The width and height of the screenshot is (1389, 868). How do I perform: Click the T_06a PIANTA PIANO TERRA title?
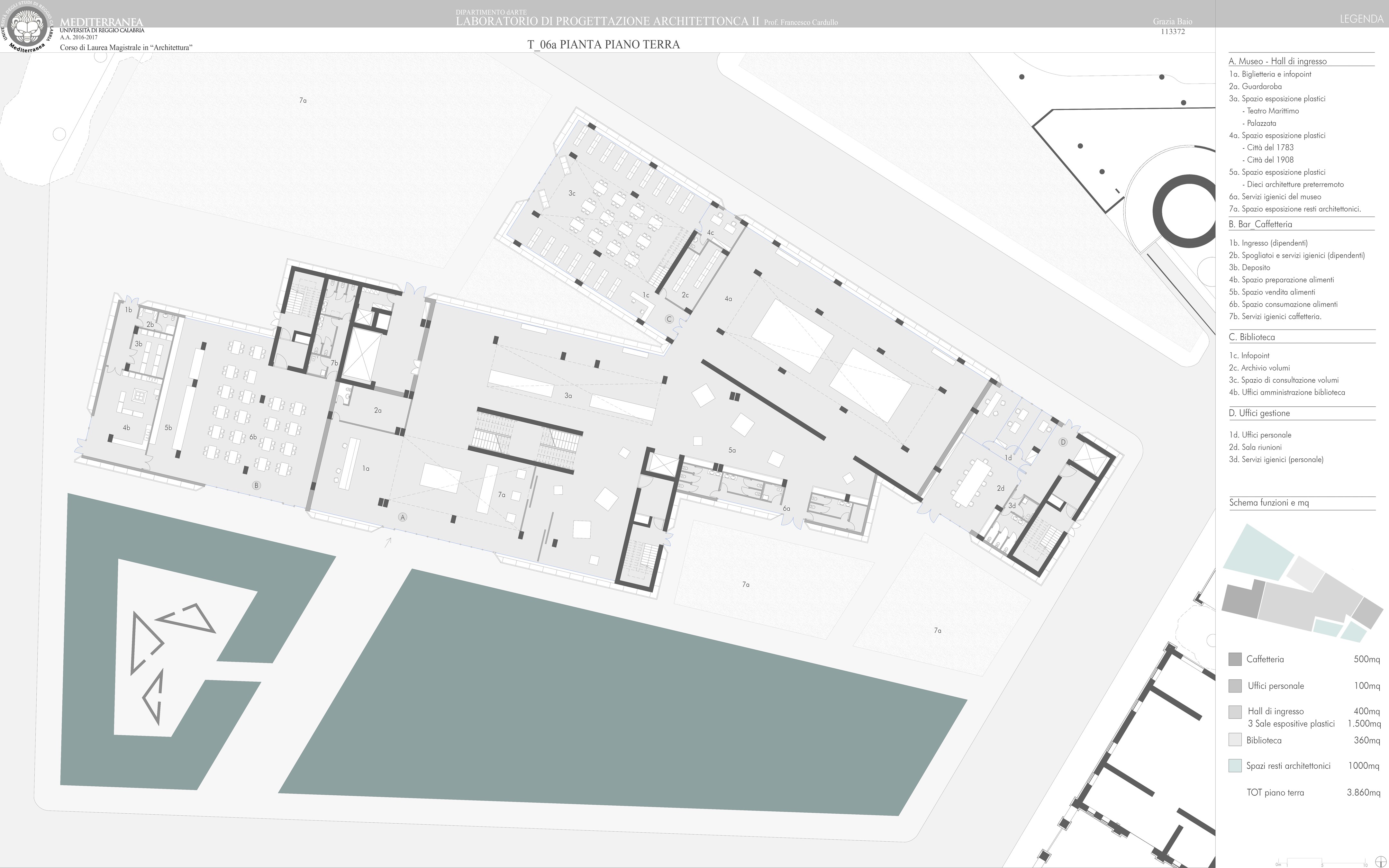[x=603, y=45]
